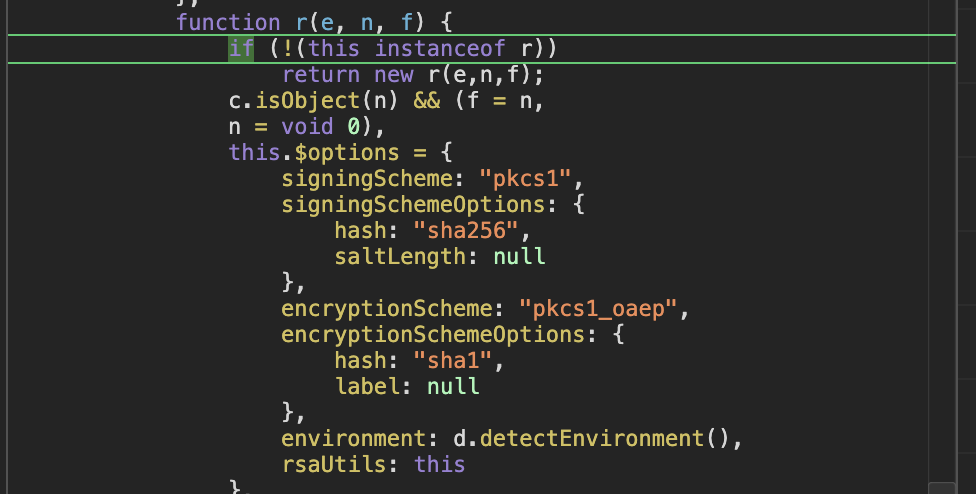Click the "$options" property name

[x=347, y=152]
